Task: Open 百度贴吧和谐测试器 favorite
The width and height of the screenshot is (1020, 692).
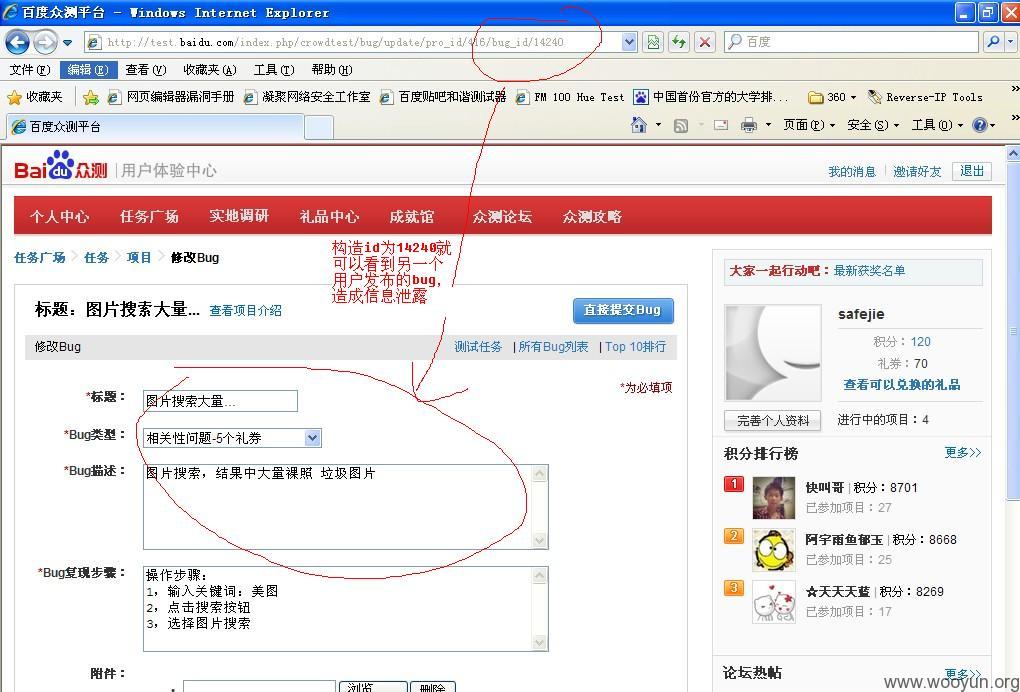Action: tap(442, 97)
